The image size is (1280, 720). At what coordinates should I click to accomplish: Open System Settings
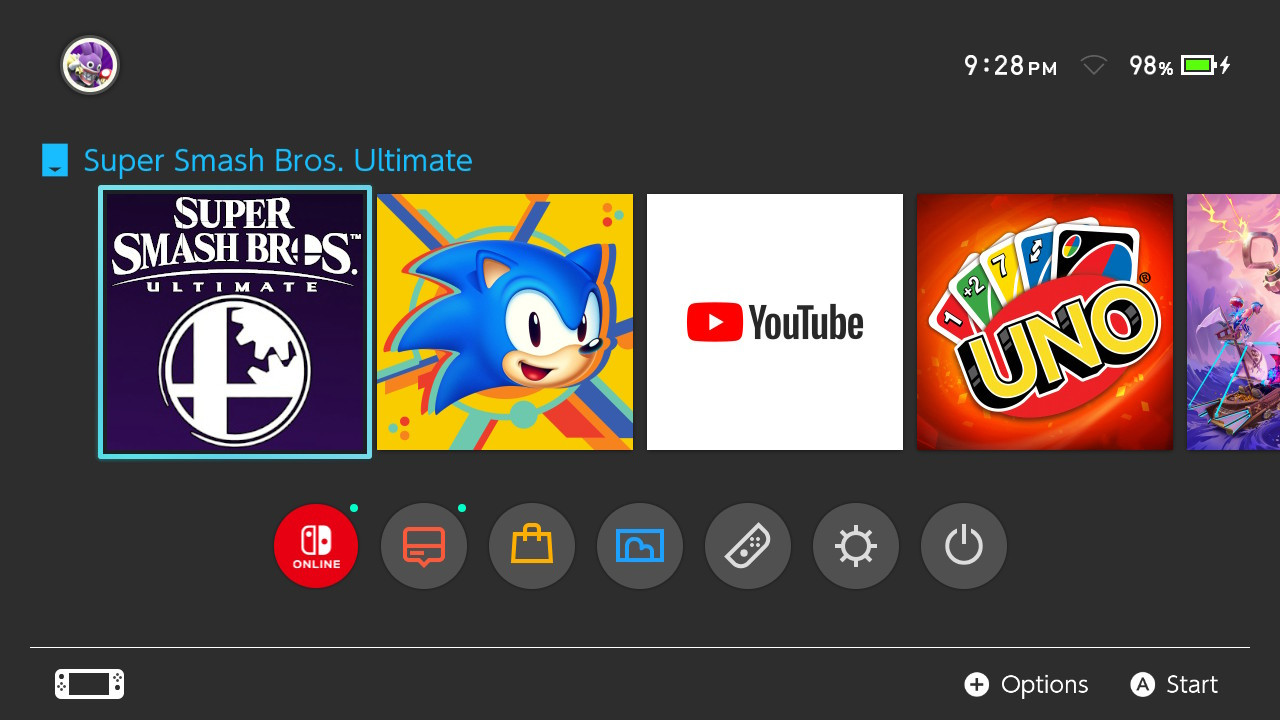(856, 546)
